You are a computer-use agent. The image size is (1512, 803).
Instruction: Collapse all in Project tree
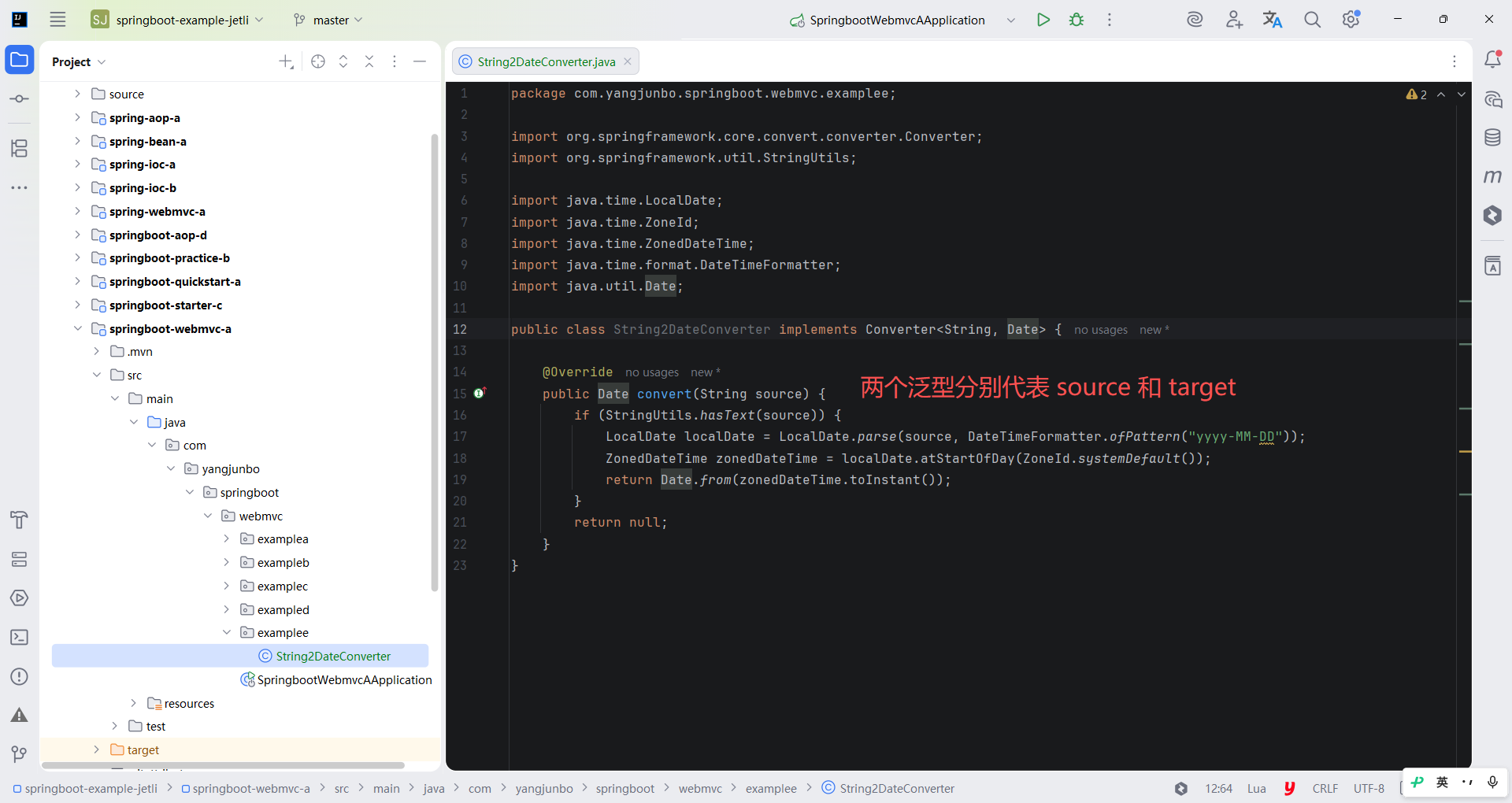(369, 61)
